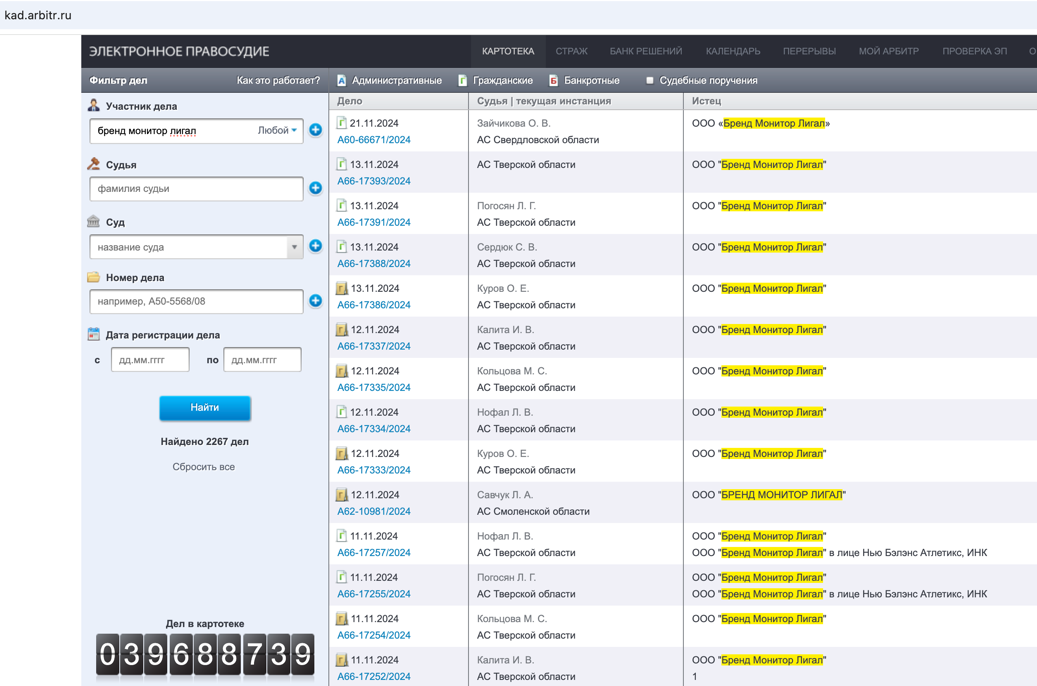Open case A60-66671/2024 link
Viewport: 1037px width, 686px height.
pos(374,140)
